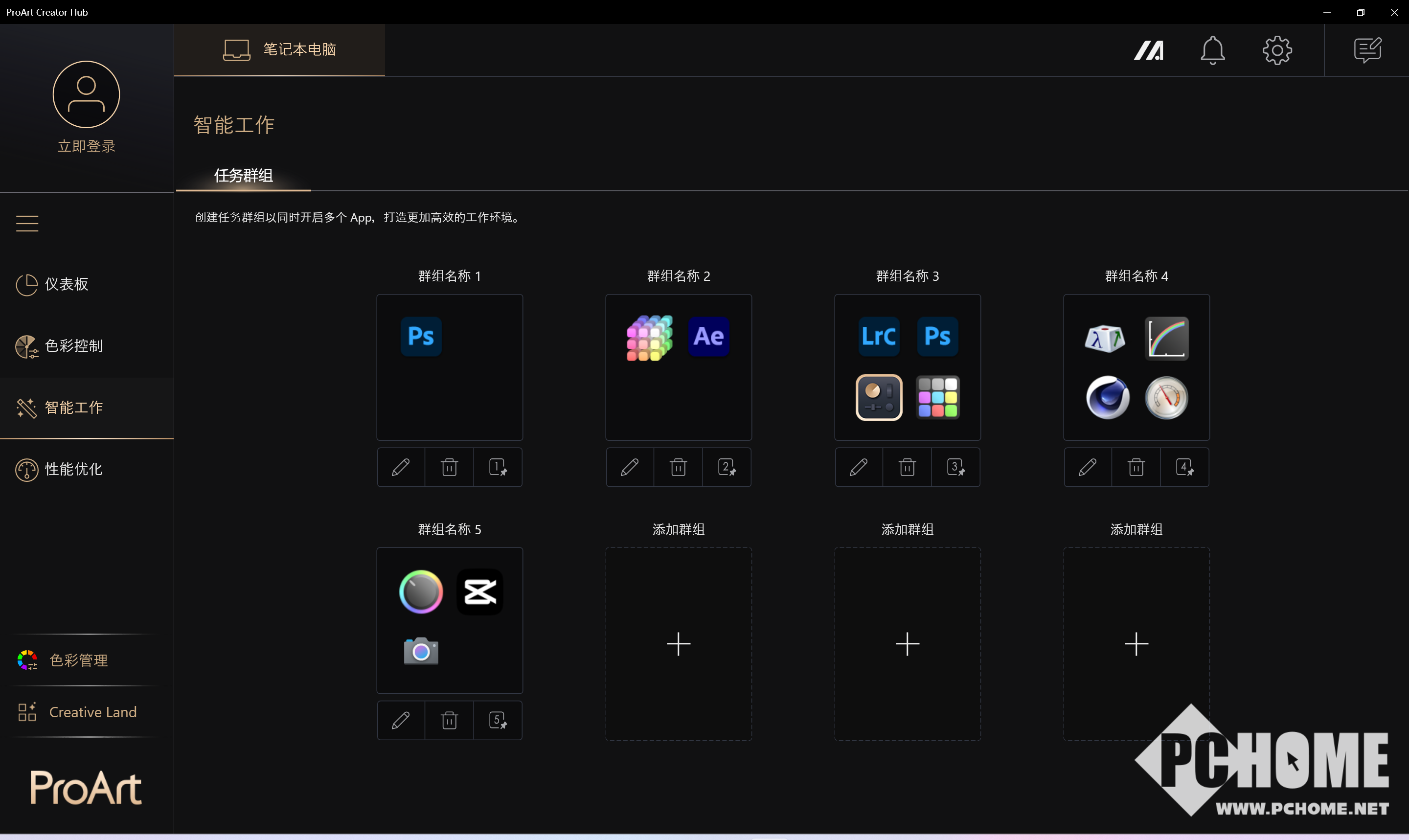Assign hotkey 3 for group 3
The width and height of the screenshot is (1409, 840).
956,467
